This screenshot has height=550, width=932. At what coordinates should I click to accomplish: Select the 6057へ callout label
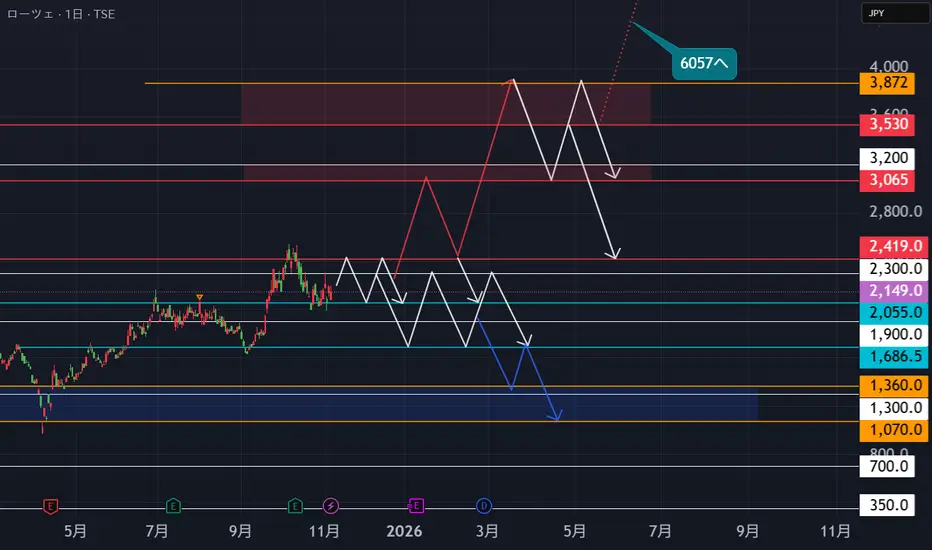point(704,64)
